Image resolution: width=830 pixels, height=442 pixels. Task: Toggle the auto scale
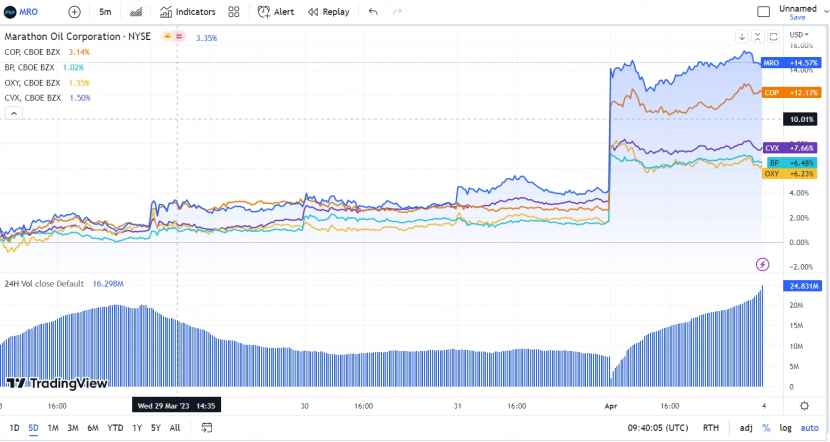[809, 428]
